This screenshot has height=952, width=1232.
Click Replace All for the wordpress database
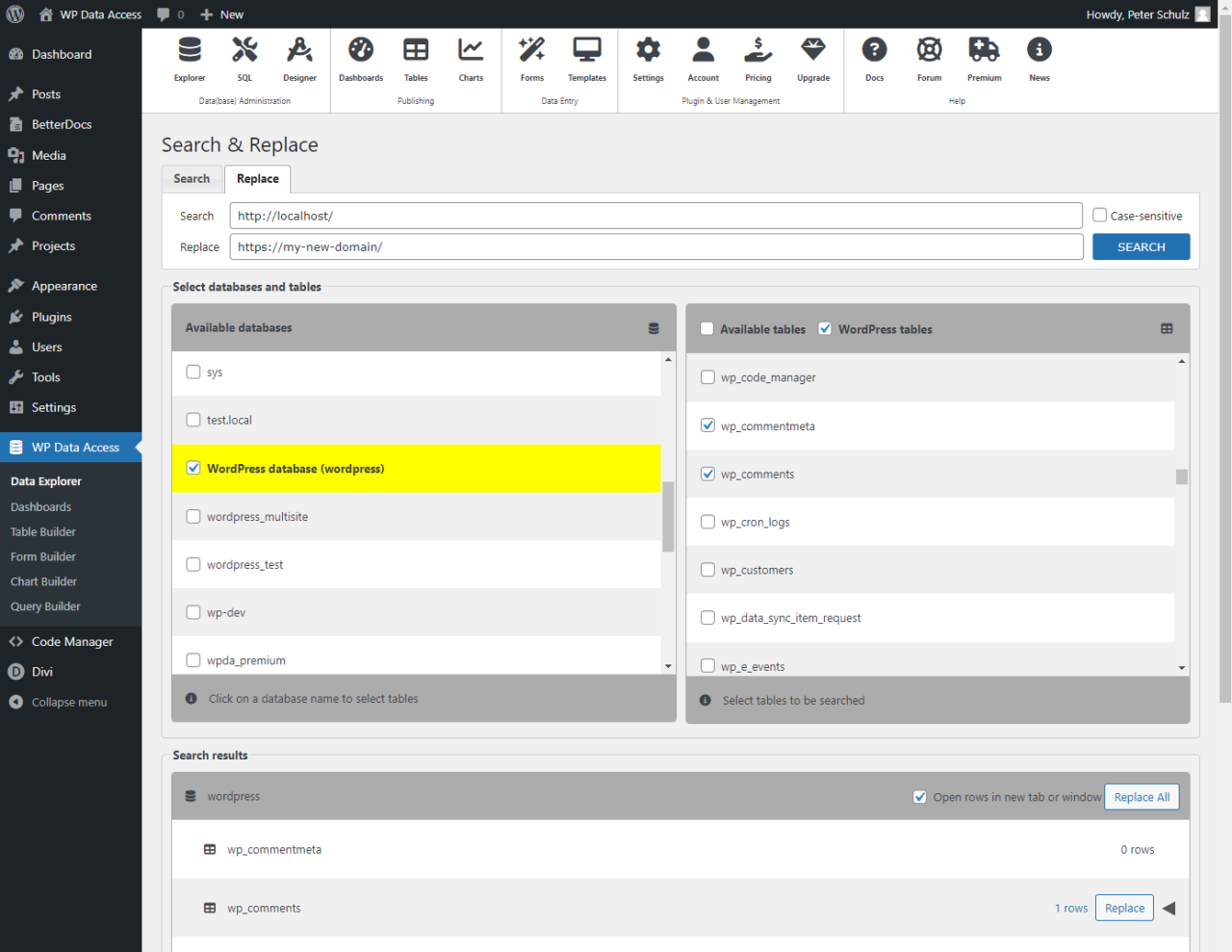tap(1142, 796)
